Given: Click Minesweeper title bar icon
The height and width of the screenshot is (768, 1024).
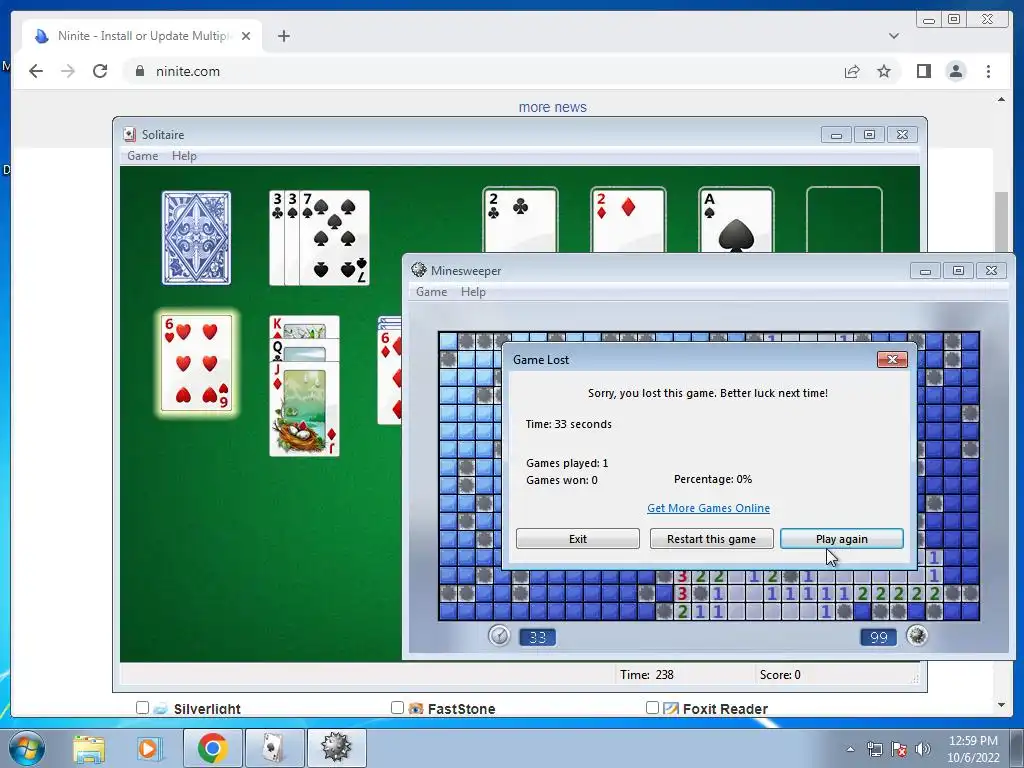Looking at the screenshot, I should tap(419, 270).
